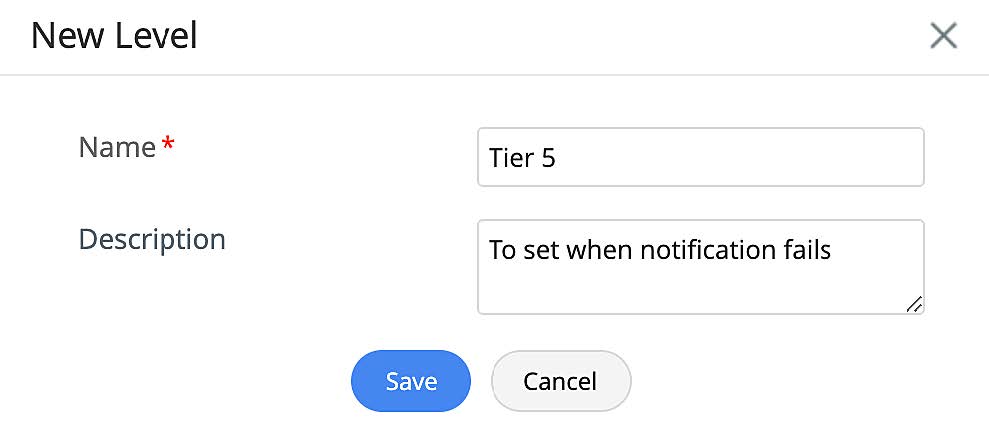Close the New Level dialog
Image resolution: width=989 pixels, height=444 pixels.
coord(943,37)
